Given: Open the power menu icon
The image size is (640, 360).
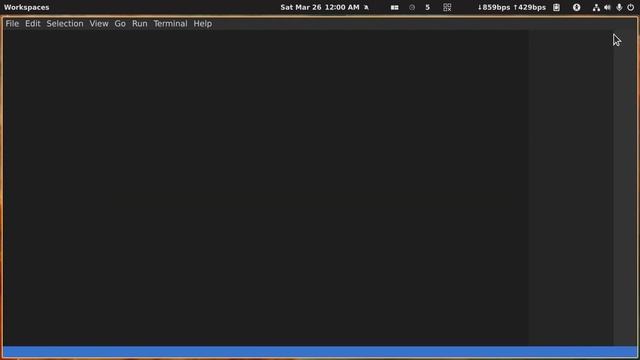Looking at the screenshot, I should (x=631, y=7).
